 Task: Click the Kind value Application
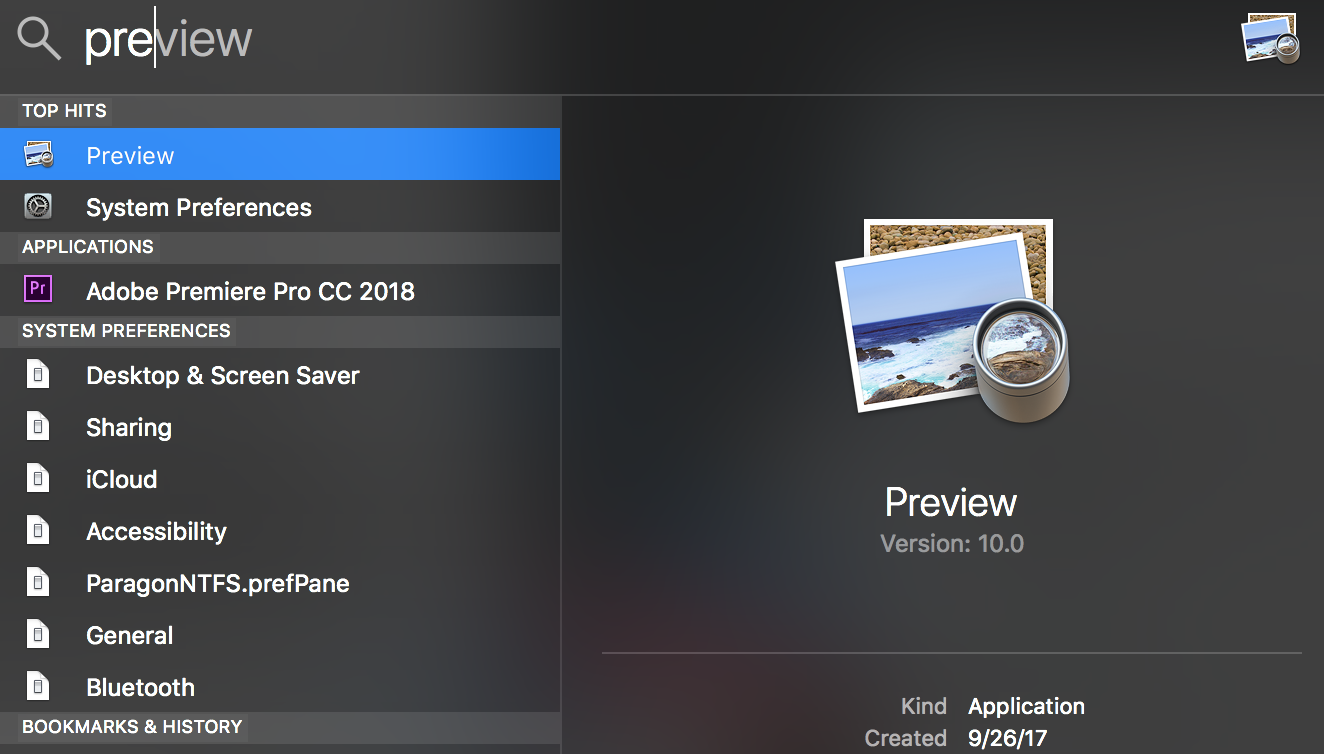coord(1026,706)
